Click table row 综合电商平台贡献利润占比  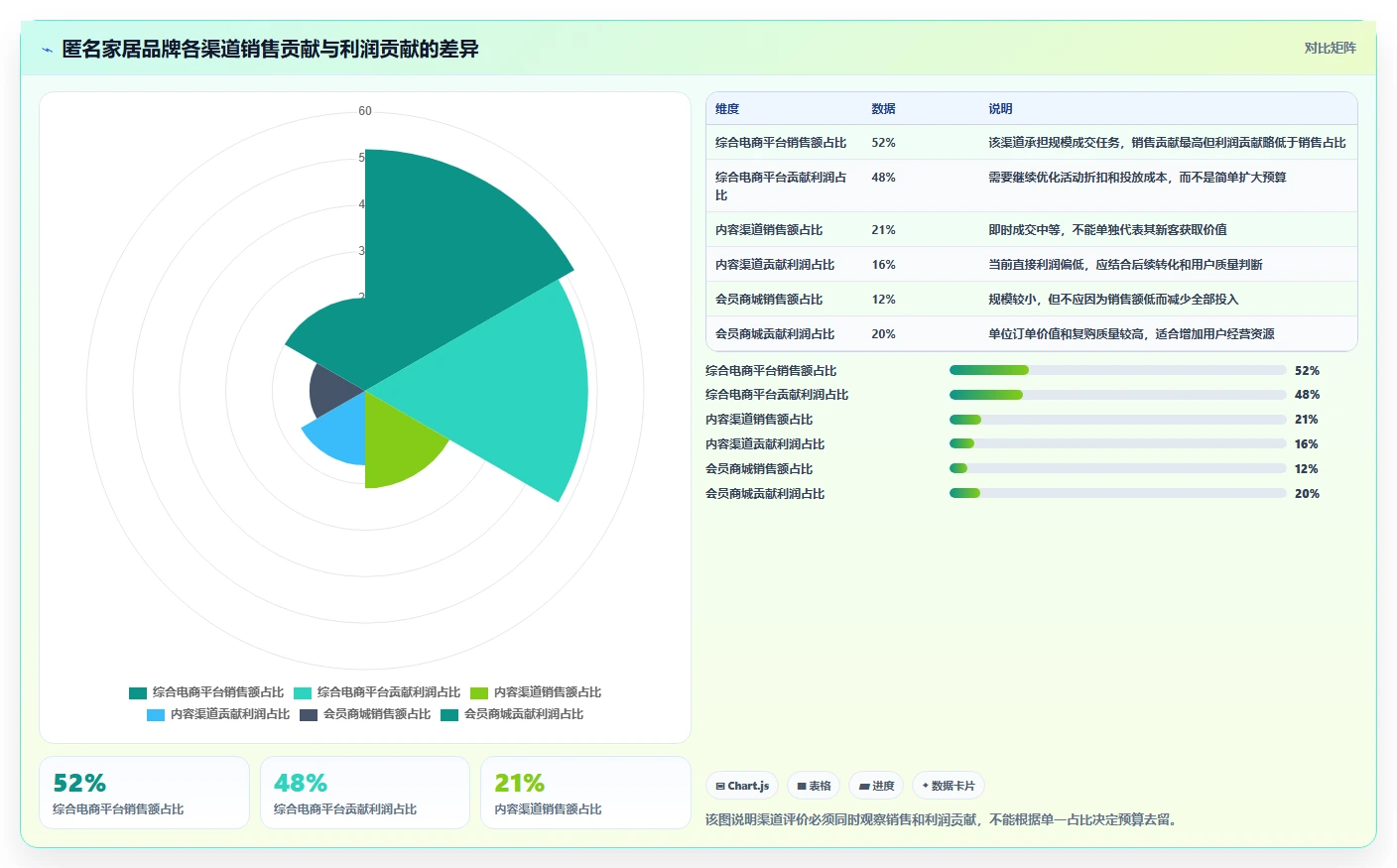pos(1032,186)
